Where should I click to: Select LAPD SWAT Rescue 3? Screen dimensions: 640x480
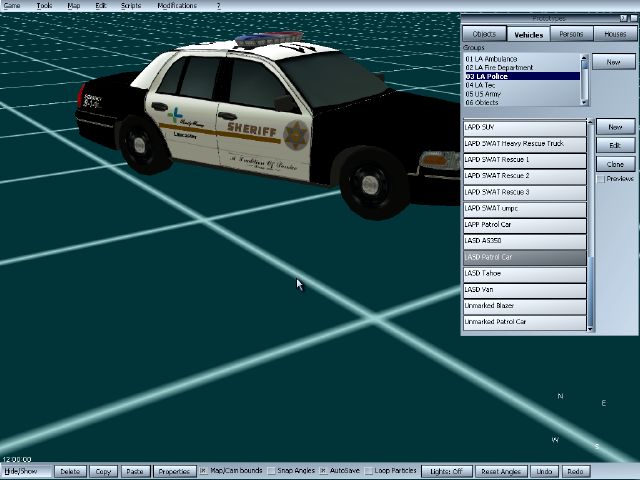click(524, 193)
